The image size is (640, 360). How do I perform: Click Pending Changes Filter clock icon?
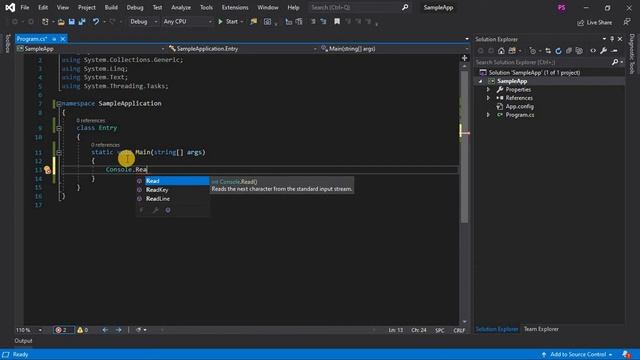(532, 51)
